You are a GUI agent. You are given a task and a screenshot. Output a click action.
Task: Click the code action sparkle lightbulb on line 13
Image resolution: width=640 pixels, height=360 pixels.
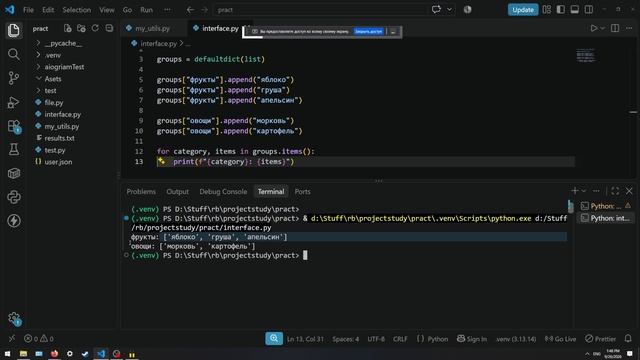(x=161, y=161)
